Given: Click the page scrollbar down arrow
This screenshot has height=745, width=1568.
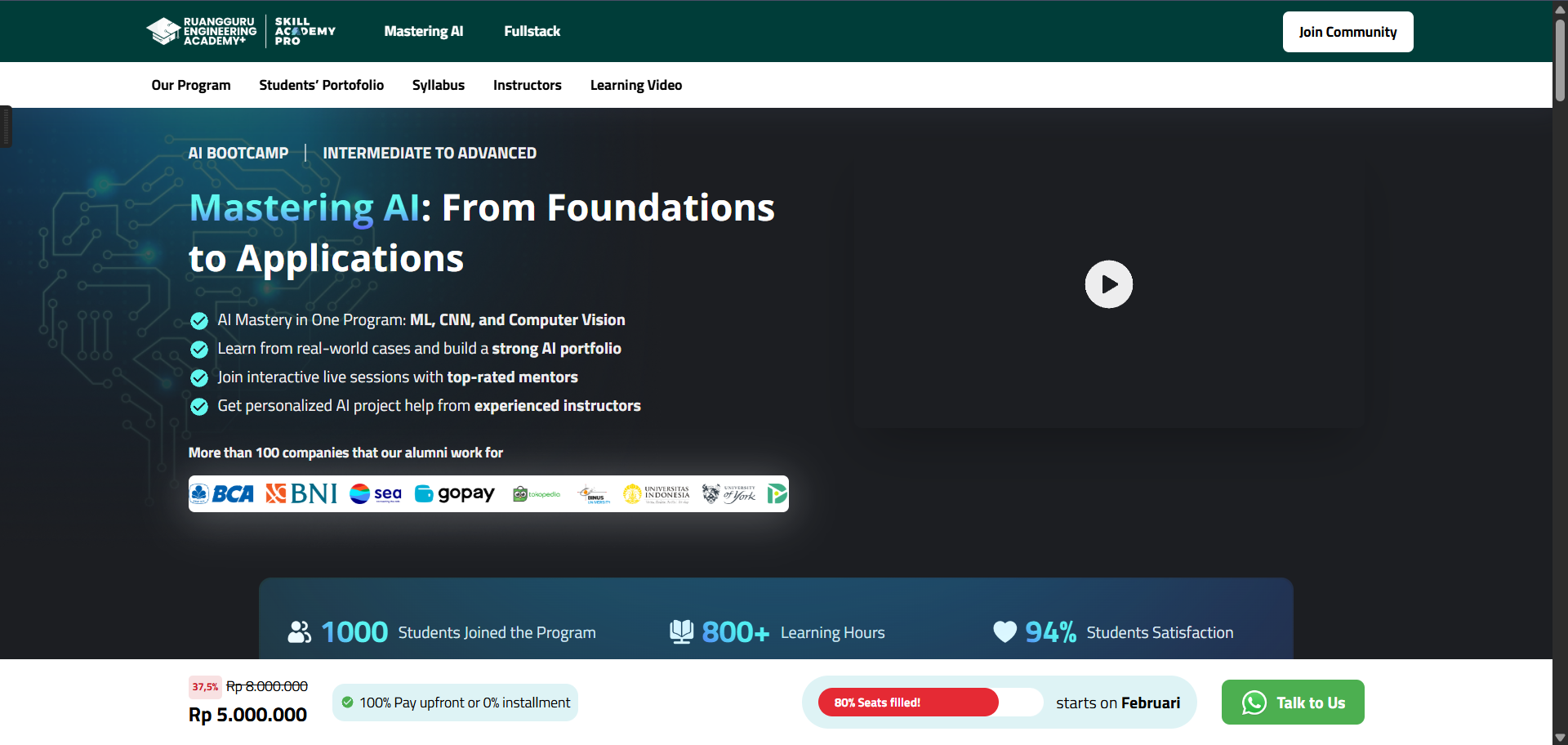Looking at the screenshot, I should pyautogui.click(x=1560, y=738).
